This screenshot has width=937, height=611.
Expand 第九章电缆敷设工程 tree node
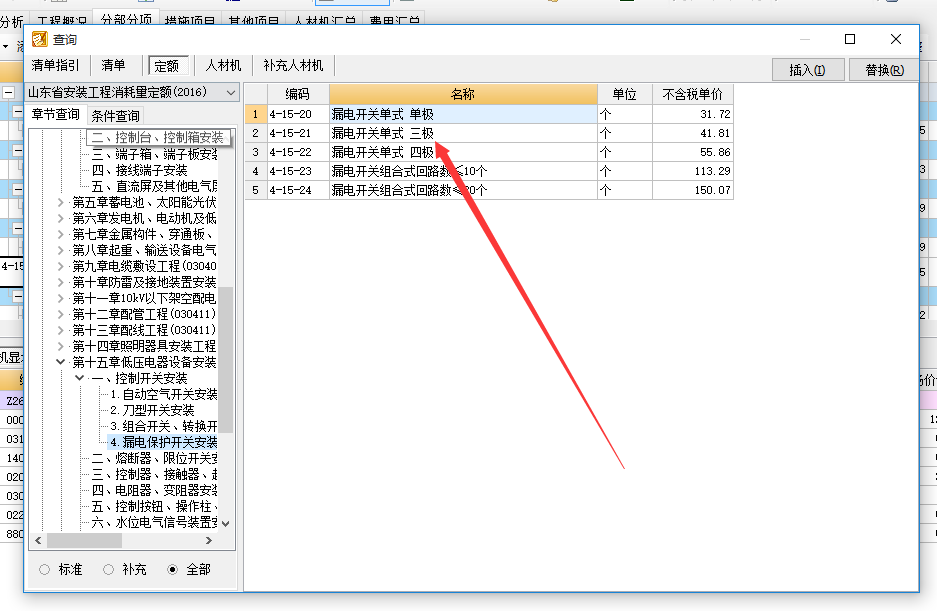coord(60,266)
